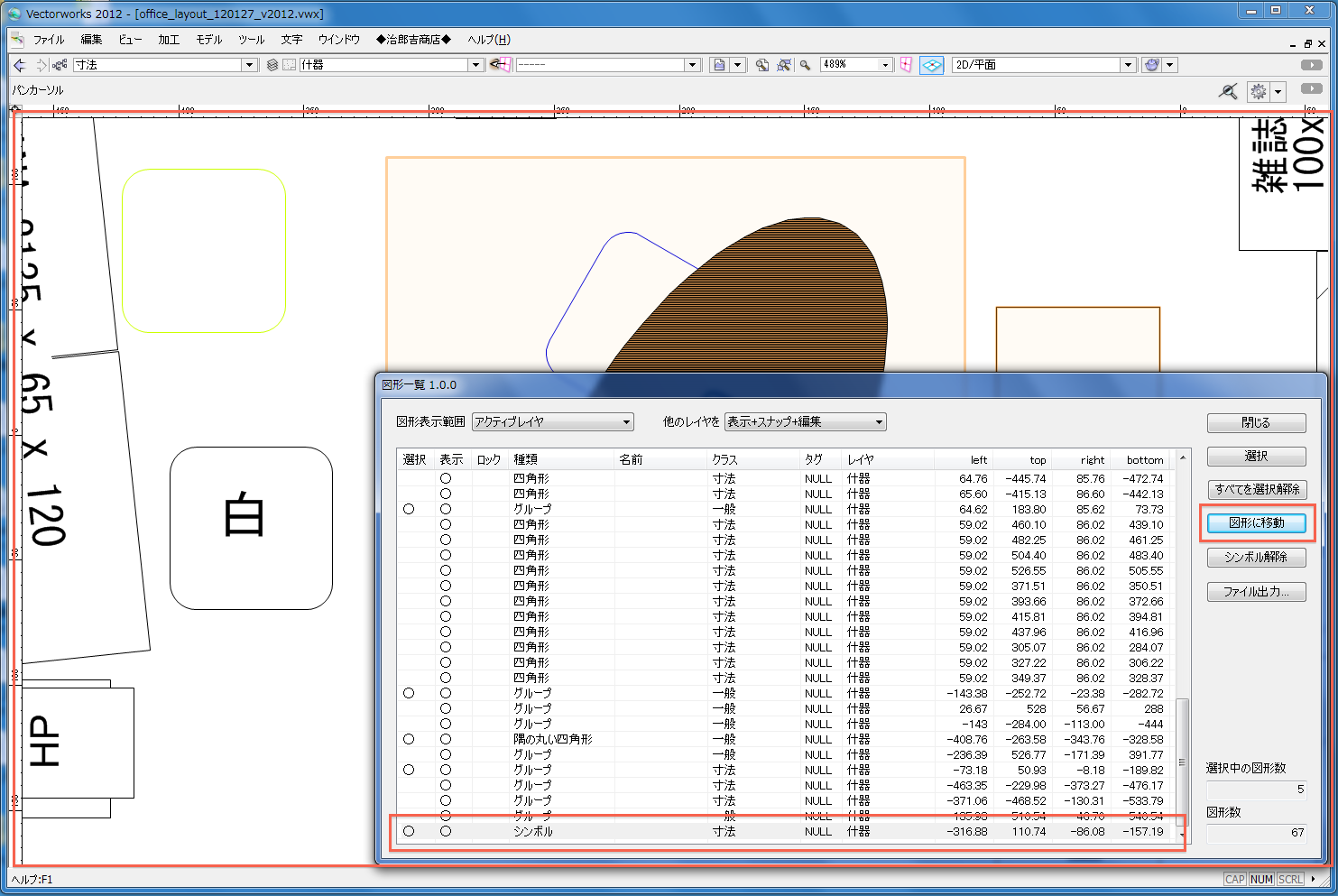1338x896 pixels.
Task: Open the ビュー menu
Action: click(130, 40)
